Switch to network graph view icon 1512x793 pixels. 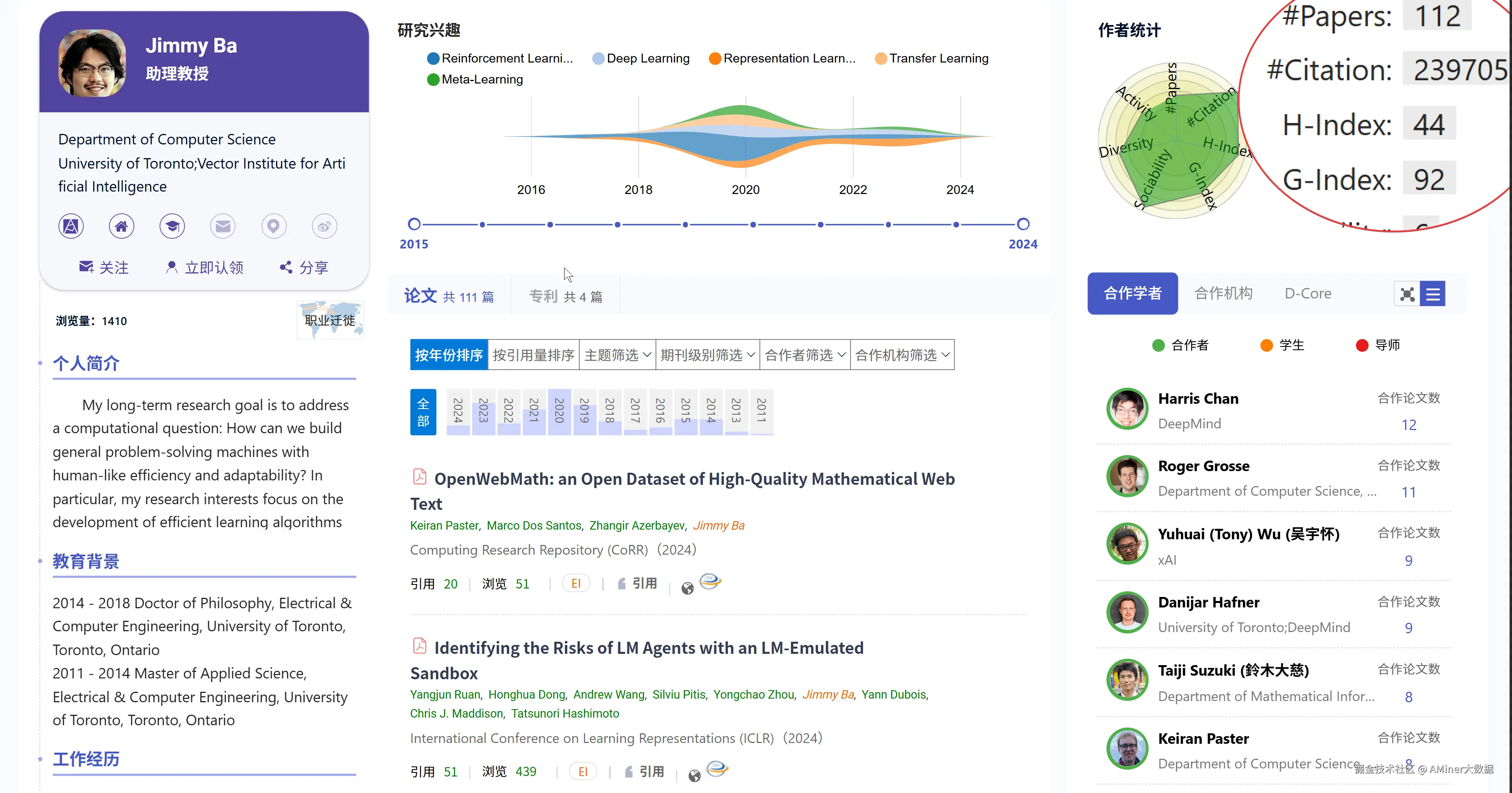[1407, 294]
